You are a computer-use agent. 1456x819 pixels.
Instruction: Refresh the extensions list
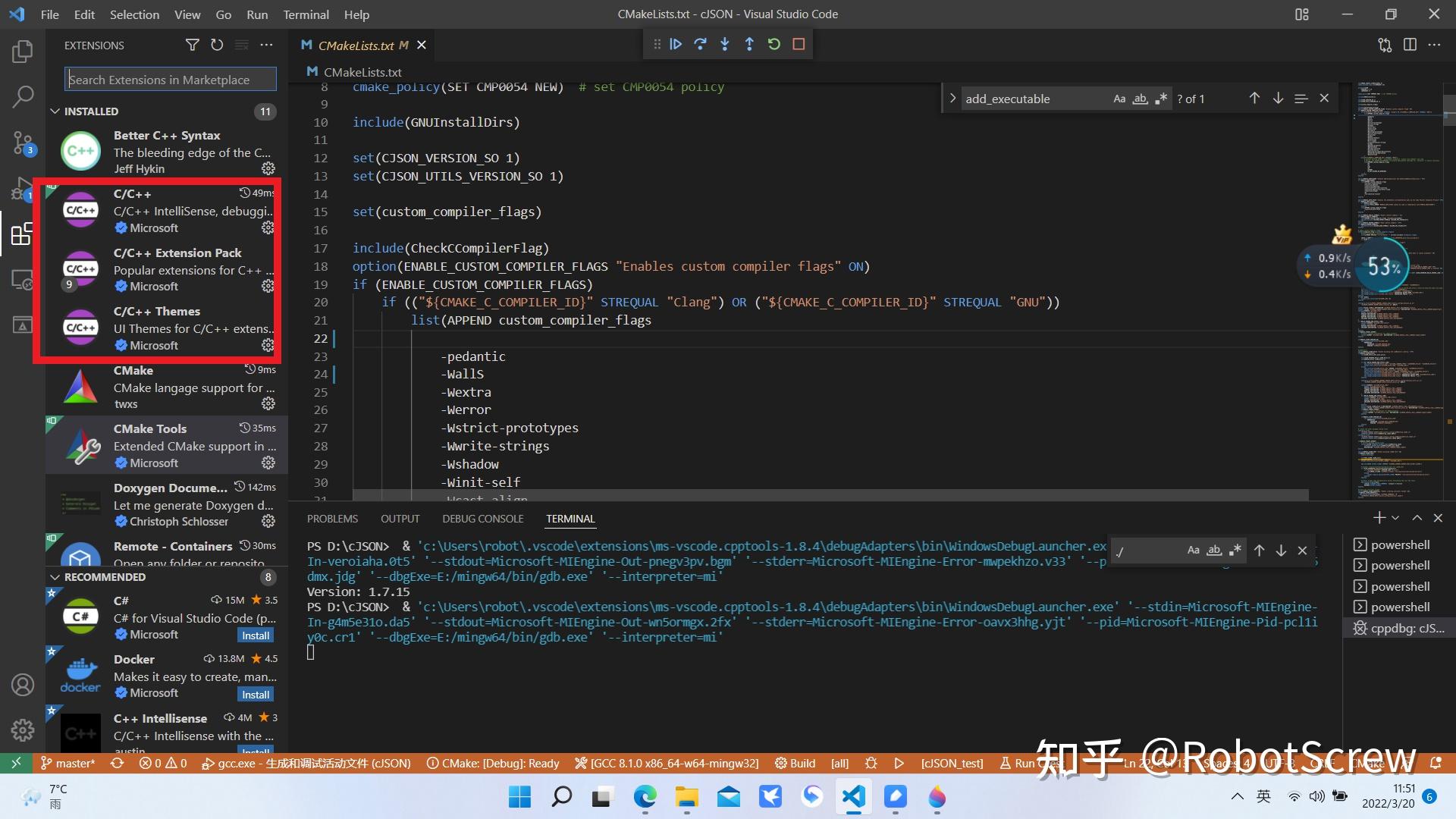(217, 45)
